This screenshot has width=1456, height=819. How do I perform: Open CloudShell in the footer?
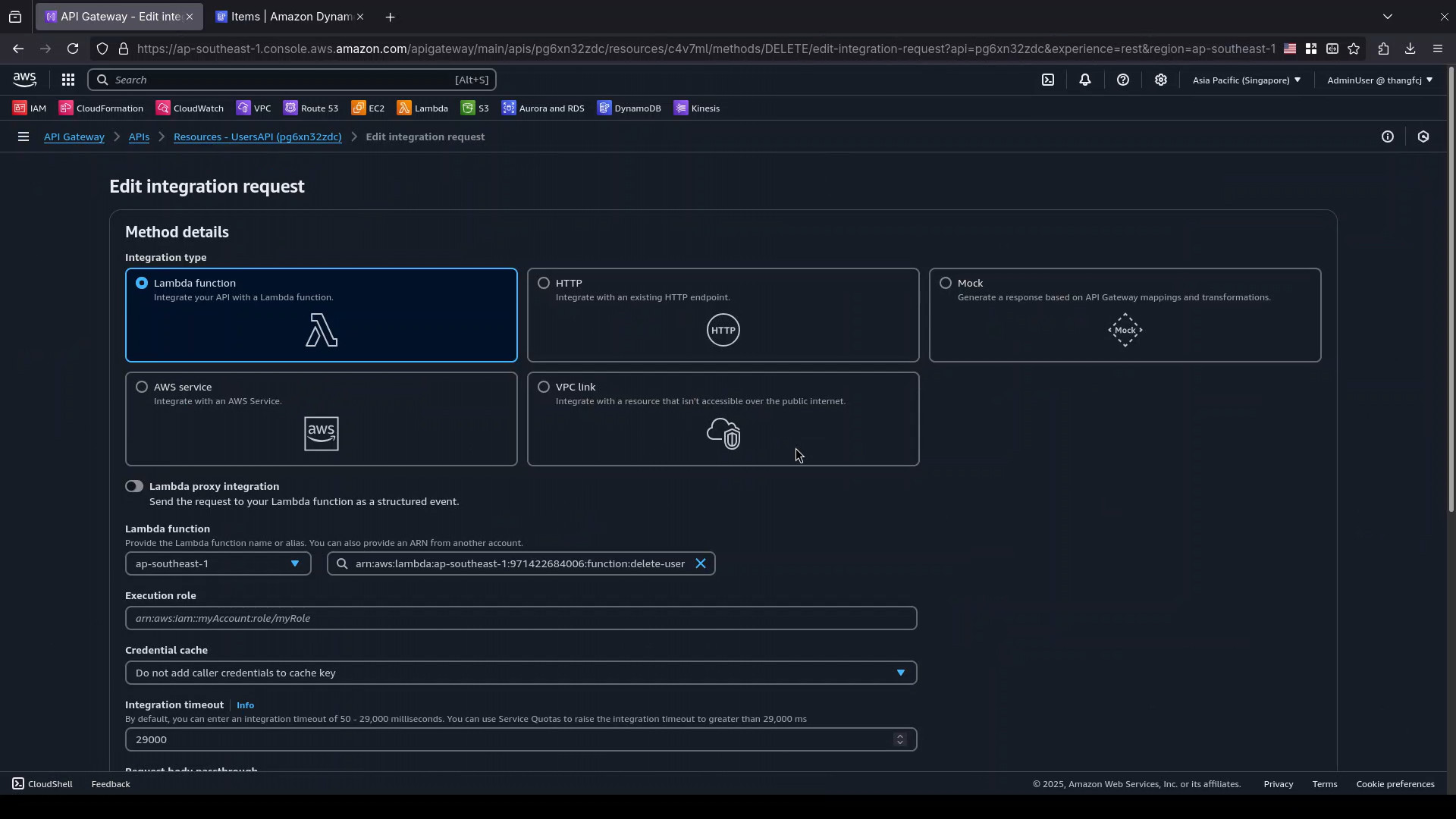click(x=42, y=784)
